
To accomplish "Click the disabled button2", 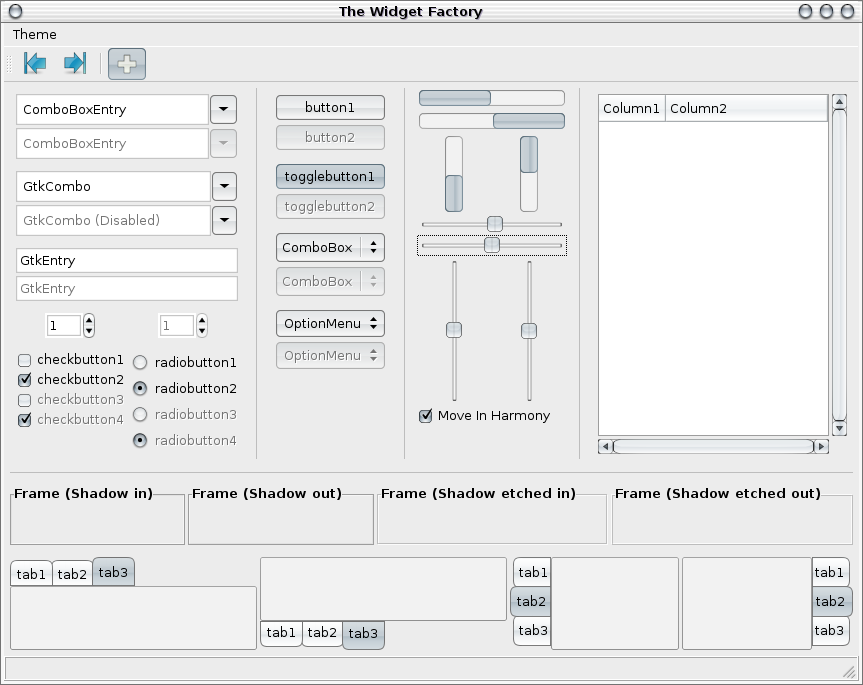I will click(330, 138).
